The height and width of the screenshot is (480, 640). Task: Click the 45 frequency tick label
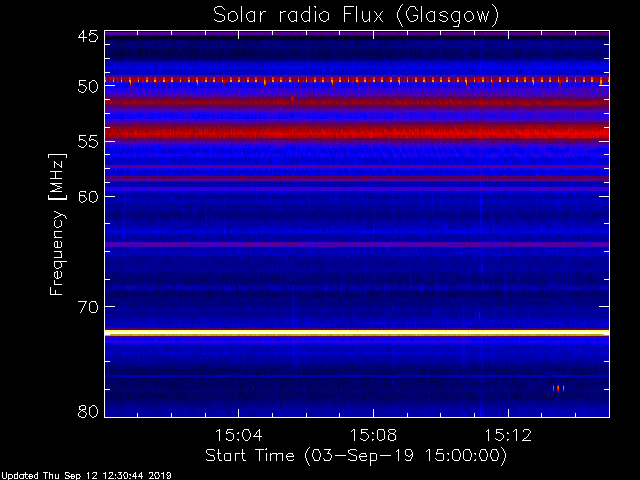pyautogui.click(x=88, y=36)
